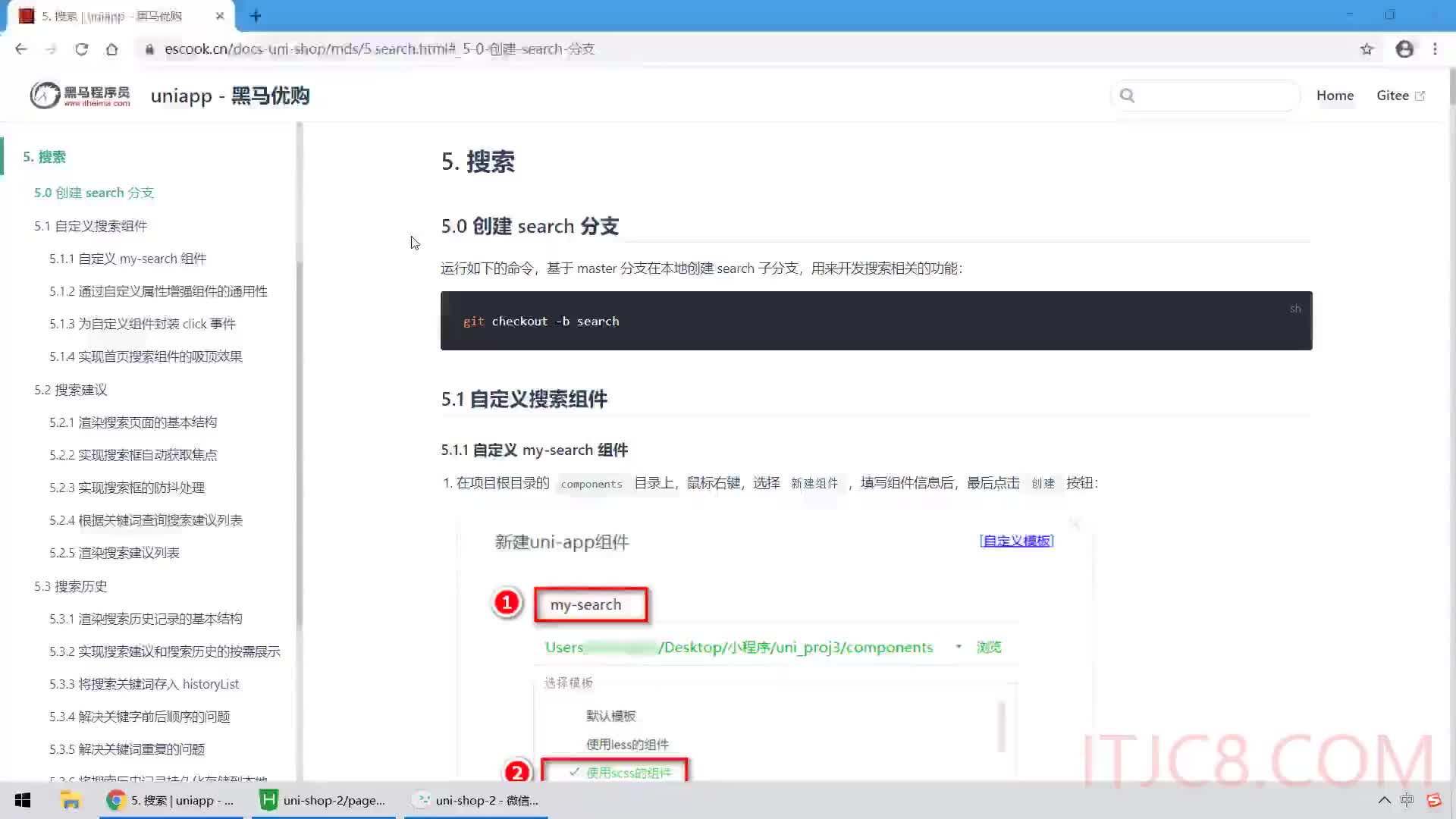The image size is (1456, 819).
Task: Open sidebar item 5.2 搜索建议
Action: (71, 390)
